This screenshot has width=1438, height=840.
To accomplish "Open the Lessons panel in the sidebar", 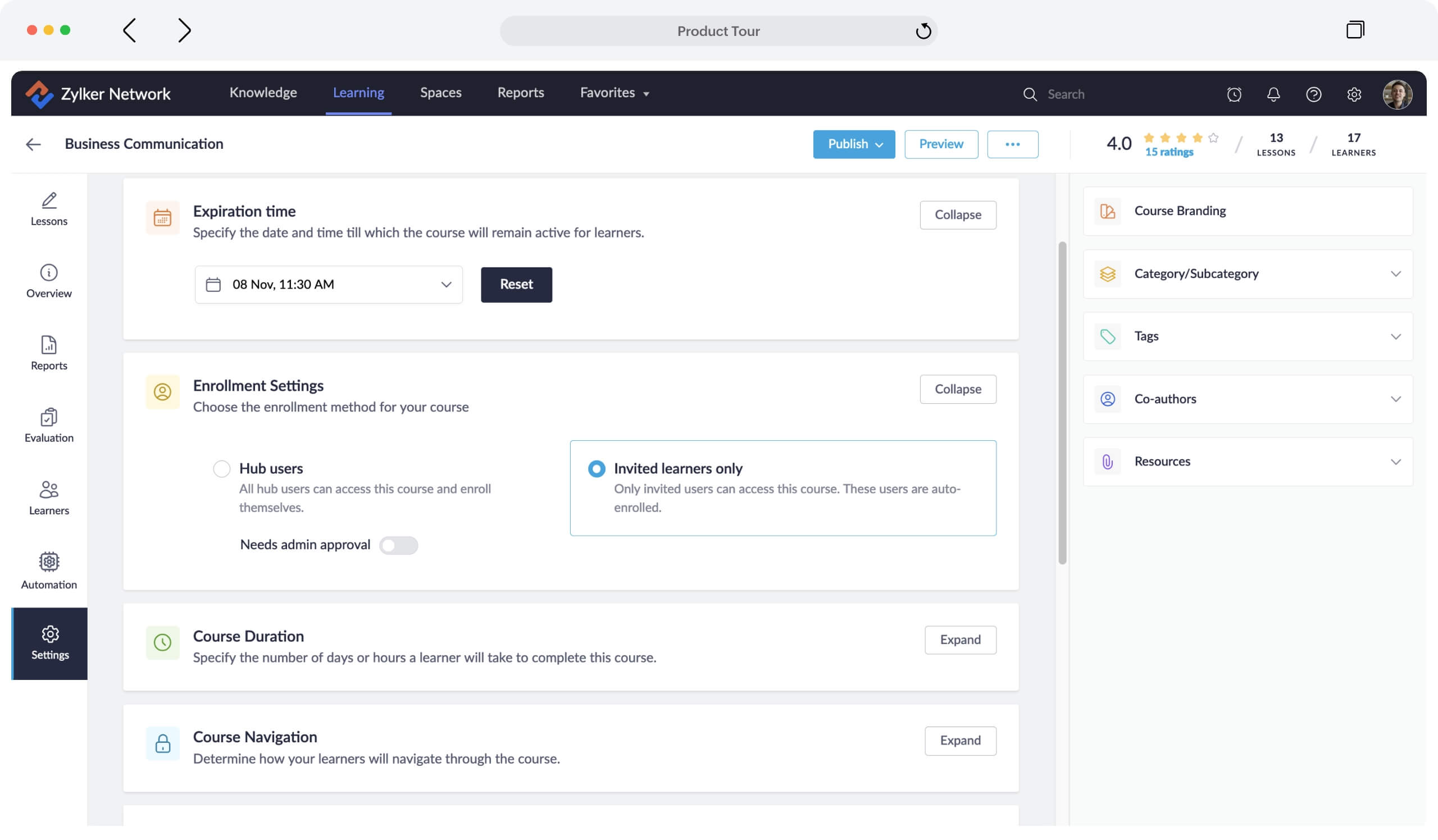I will point(48,209).
